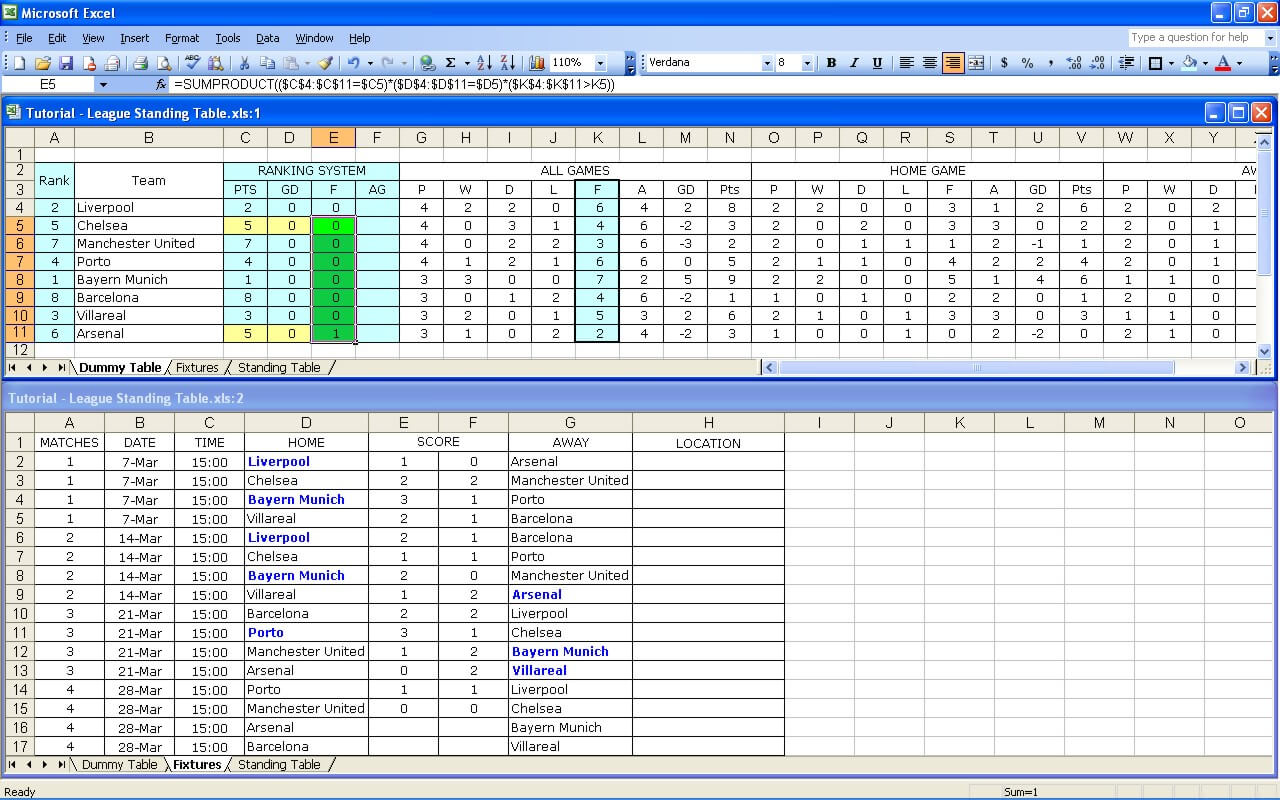
Task: Open the Name Box dropdown next to E5
Action: (x=103, y=85)
